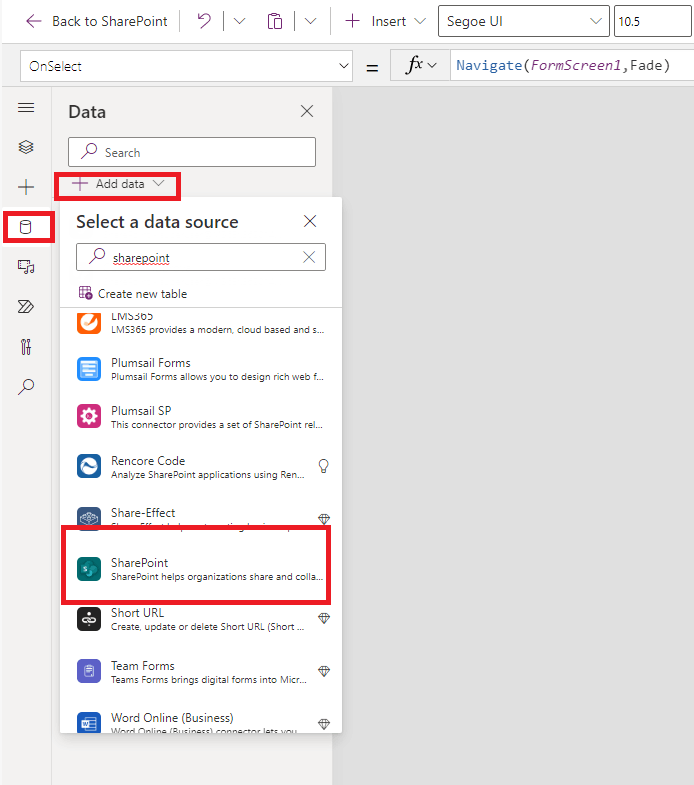Click the Data panel Search box

[x=192, y=152]
